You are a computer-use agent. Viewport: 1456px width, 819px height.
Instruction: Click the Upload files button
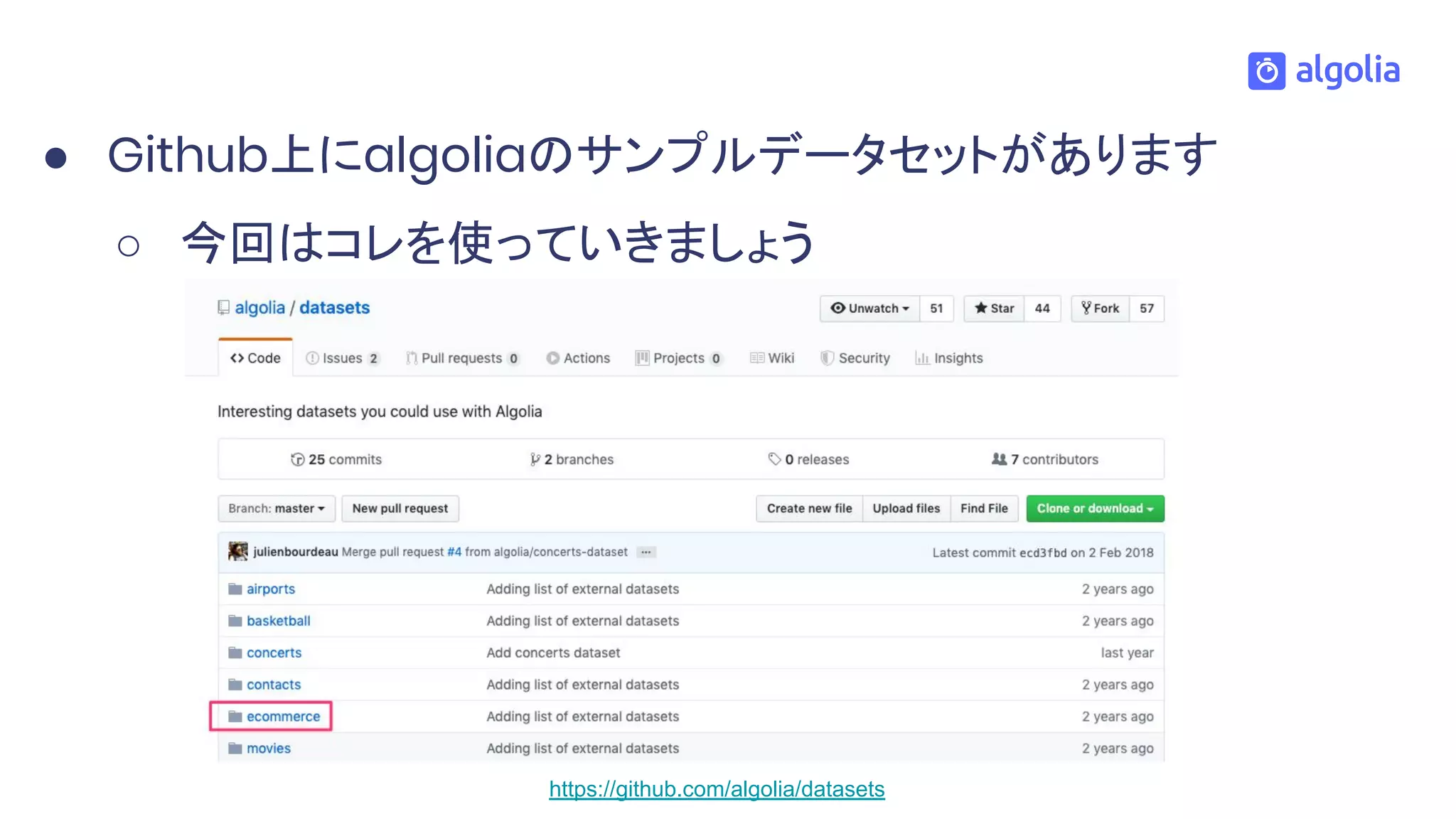(906, 508)
